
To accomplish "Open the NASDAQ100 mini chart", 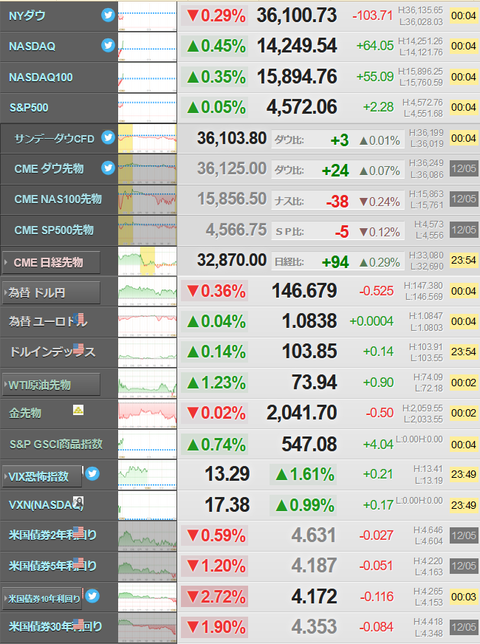I will pyautogui.click(x=147, y=77).
